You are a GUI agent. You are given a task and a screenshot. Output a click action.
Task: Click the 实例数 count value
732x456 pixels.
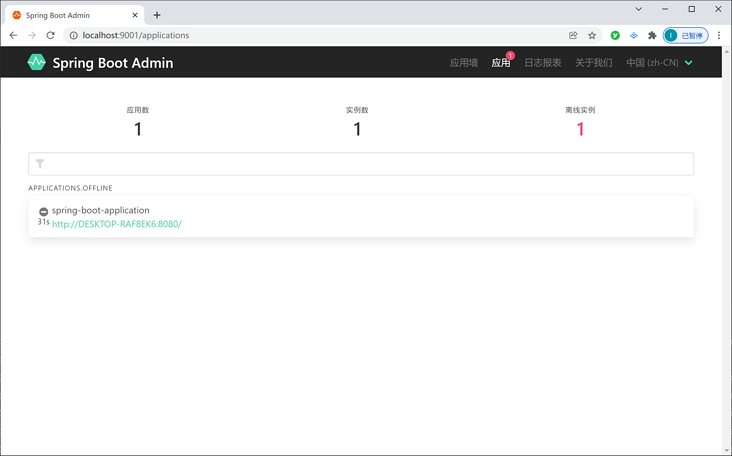[x=357, y=129]
